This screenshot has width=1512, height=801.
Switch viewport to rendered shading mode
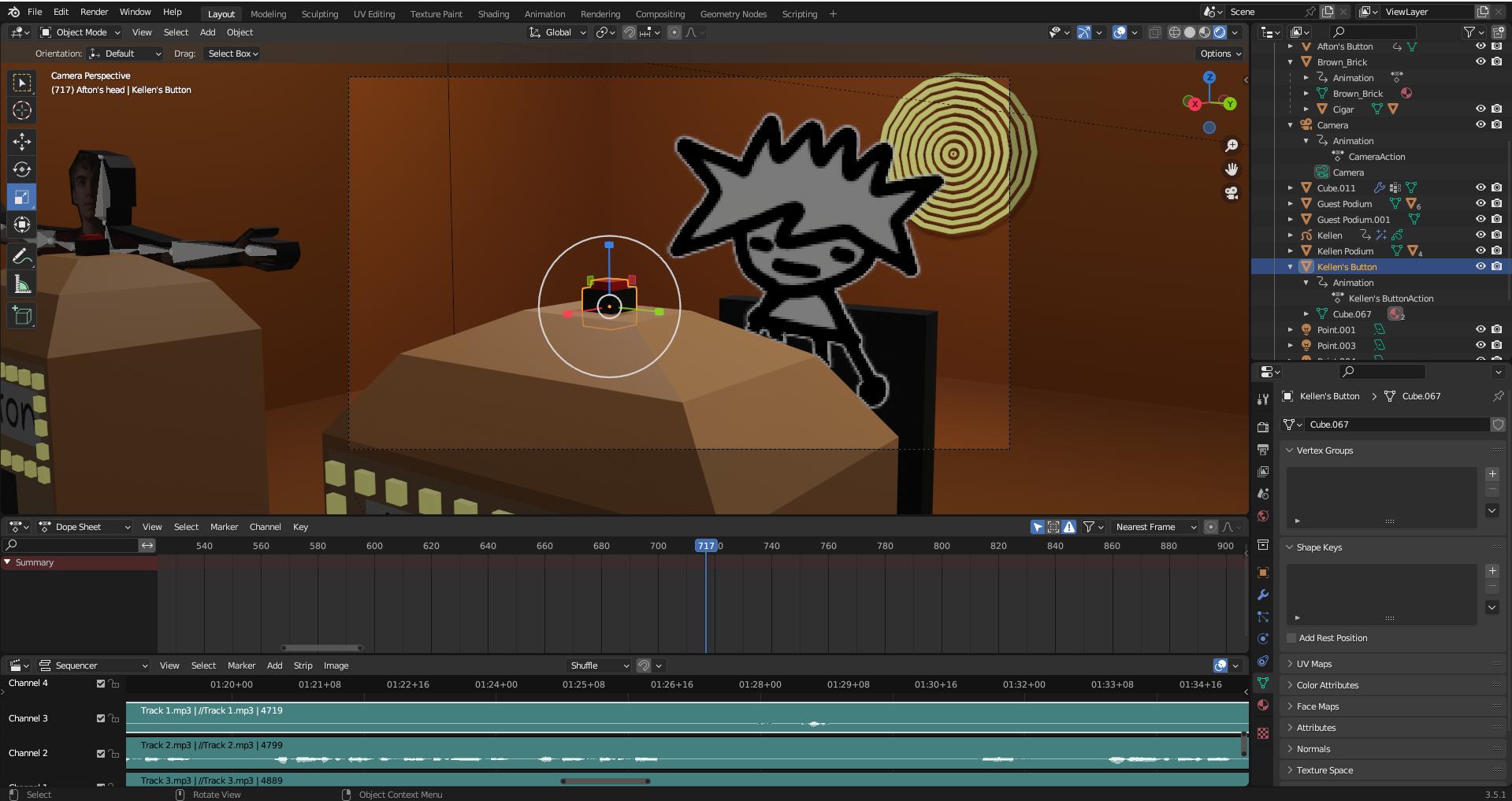1220,32
